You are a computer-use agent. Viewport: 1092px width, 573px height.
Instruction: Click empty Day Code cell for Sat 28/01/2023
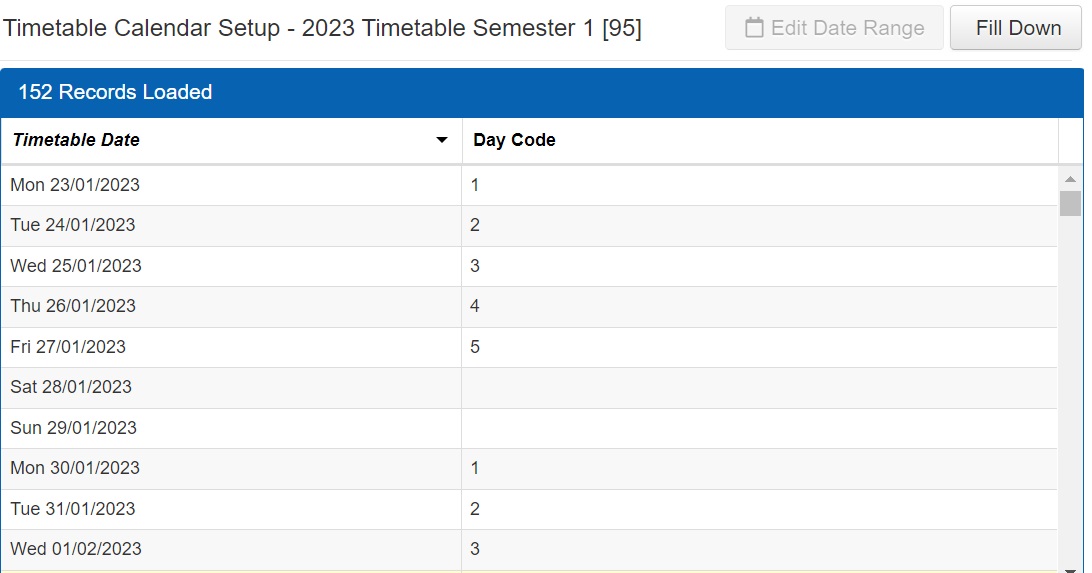click(759, 387)
